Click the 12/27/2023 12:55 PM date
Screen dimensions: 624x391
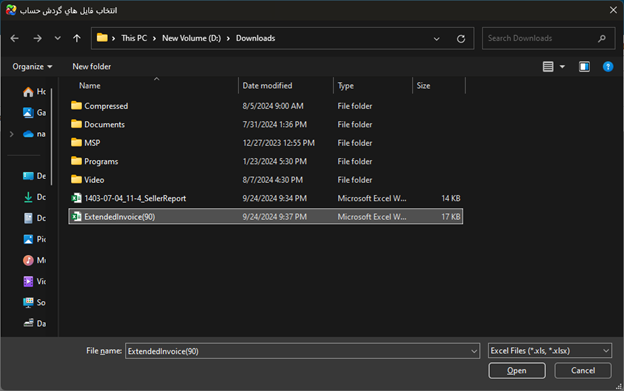279,143
